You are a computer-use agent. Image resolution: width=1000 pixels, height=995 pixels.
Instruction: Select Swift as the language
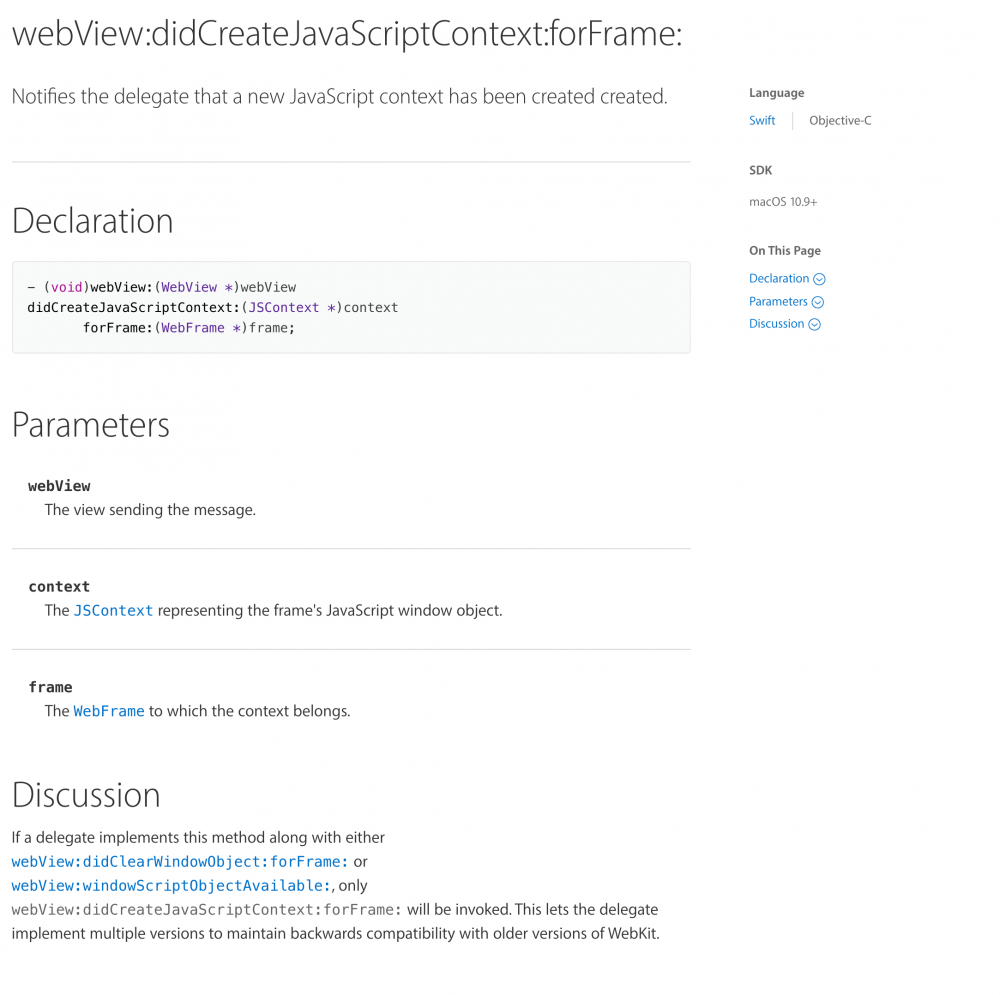coord(762,120)
